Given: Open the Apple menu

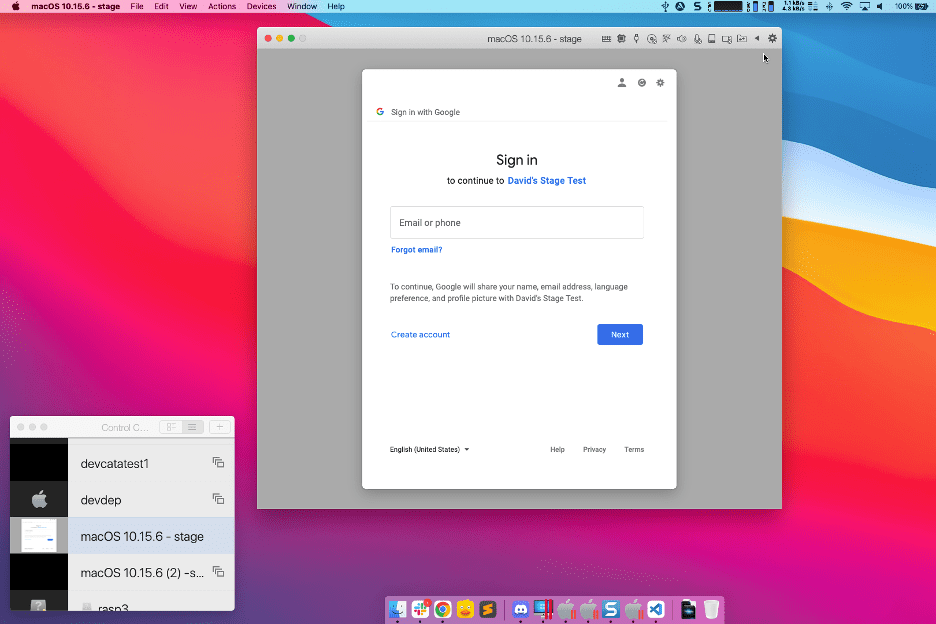Looking at the screenshot, I should [16, 7].
